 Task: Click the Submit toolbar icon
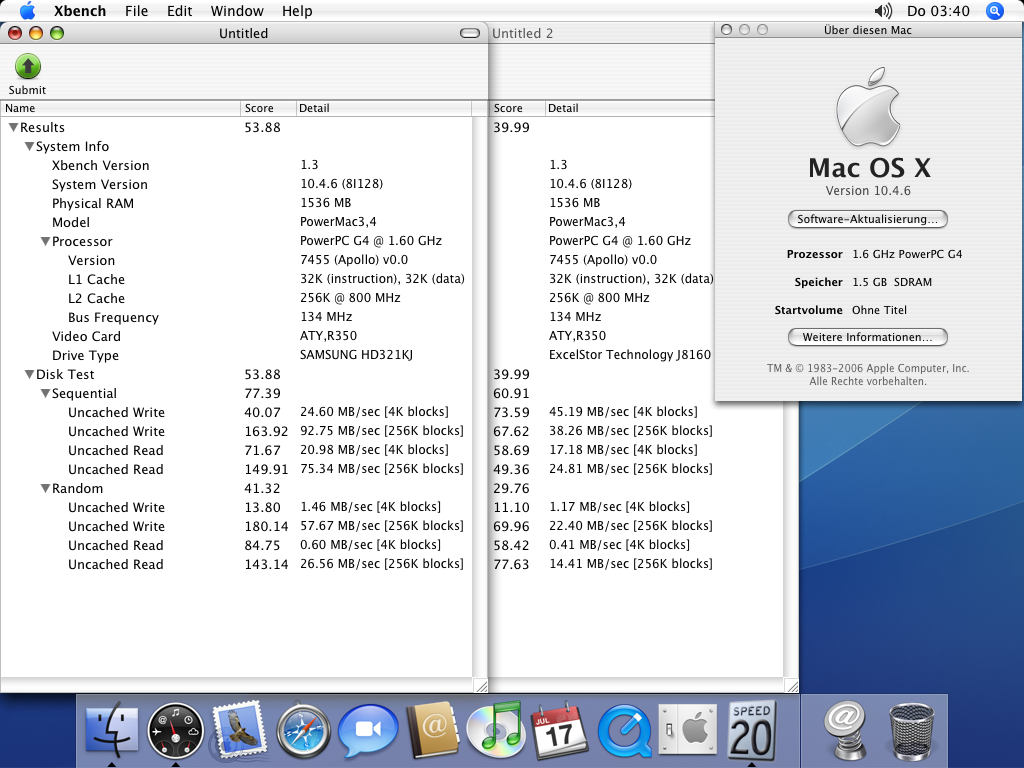(28, 68)
